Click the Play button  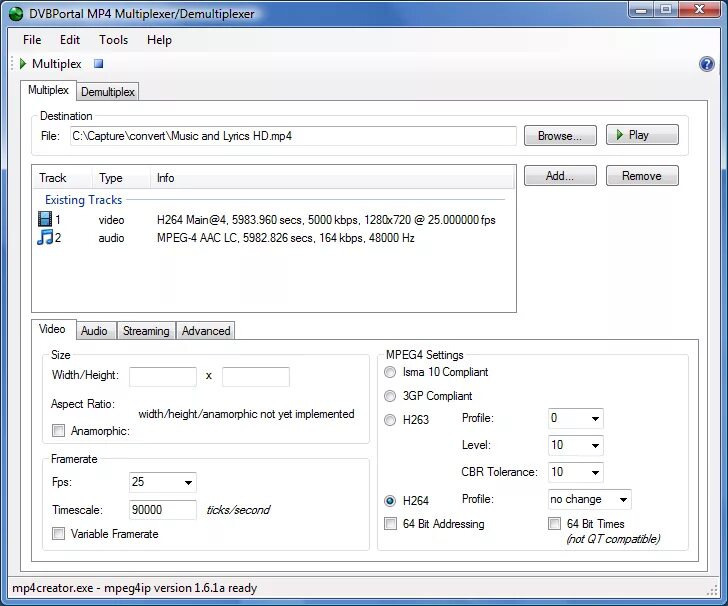[x=642, y=135]
